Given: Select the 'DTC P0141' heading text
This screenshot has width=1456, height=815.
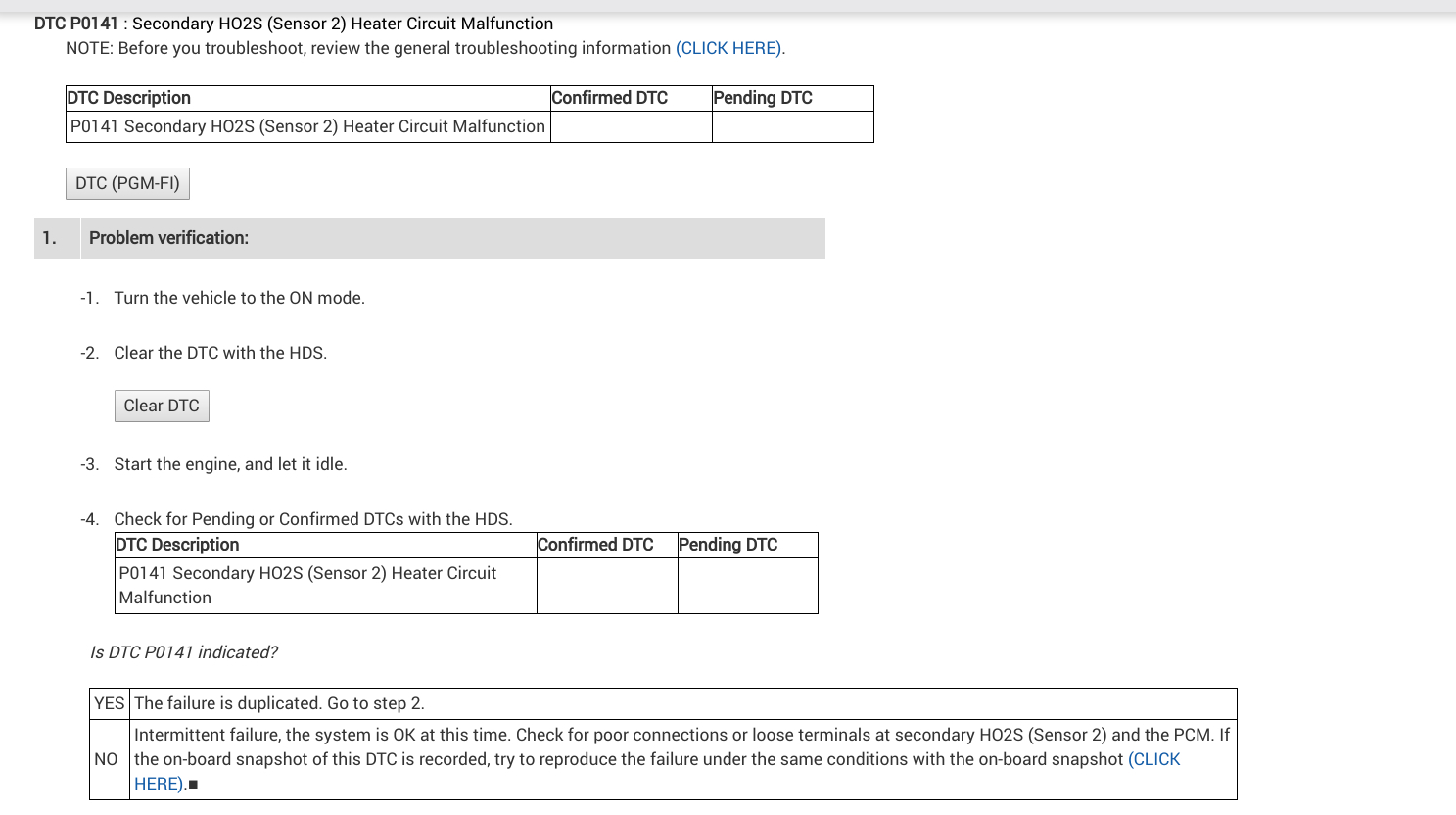Looking at the screenshot, I should pos(76,24).
